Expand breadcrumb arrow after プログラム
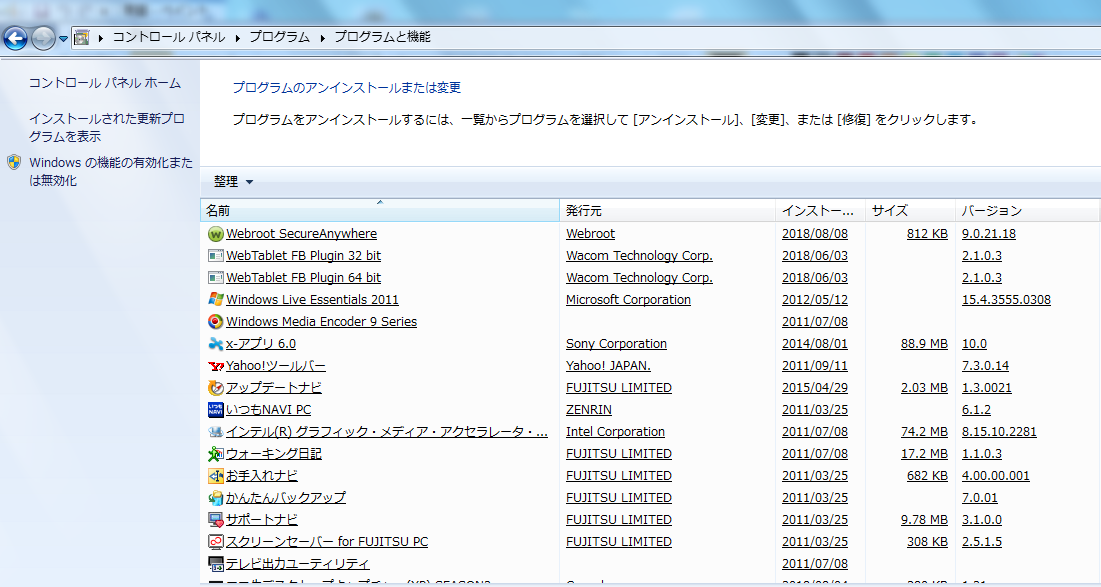 click(322, 38)
